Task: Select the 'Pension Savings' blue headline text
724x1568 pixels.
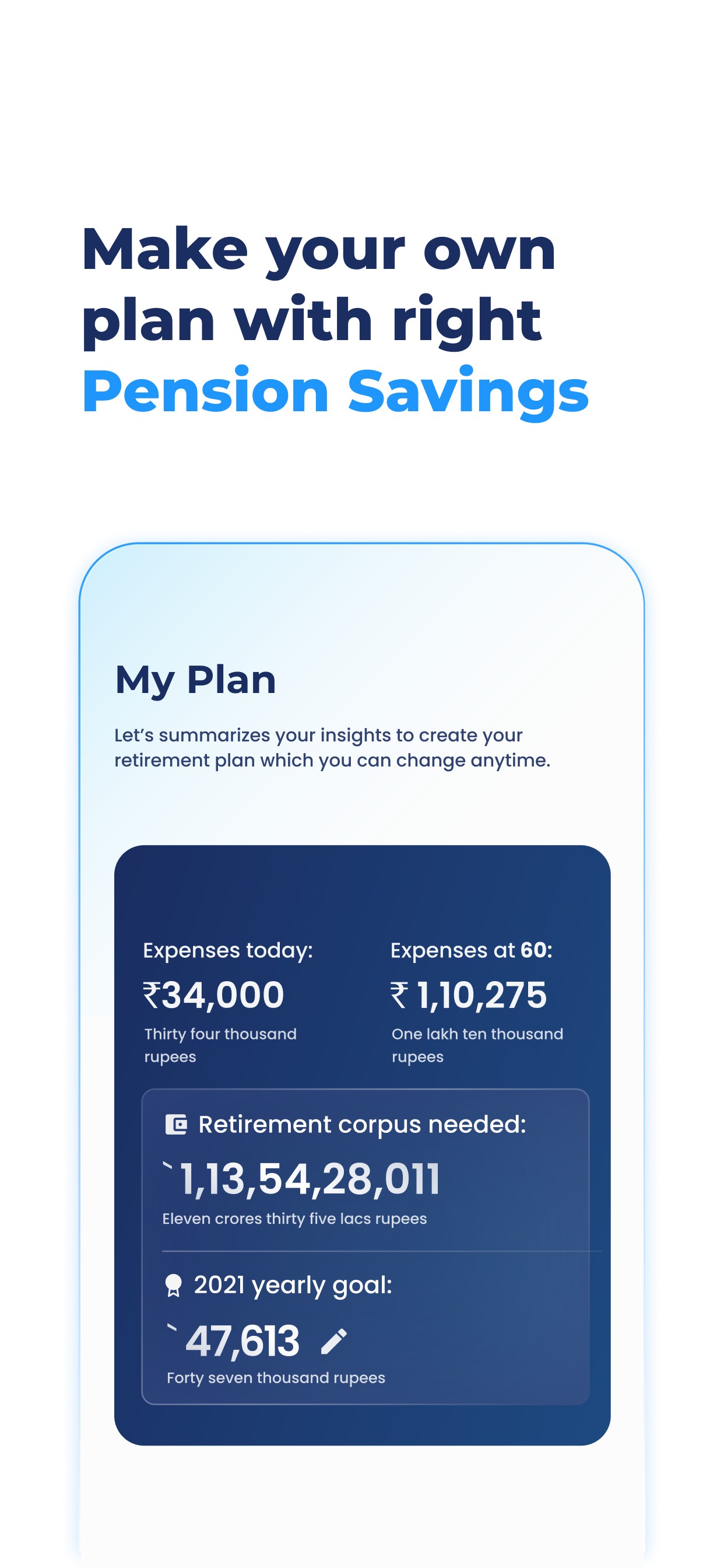Action: [x=335, y=391]
